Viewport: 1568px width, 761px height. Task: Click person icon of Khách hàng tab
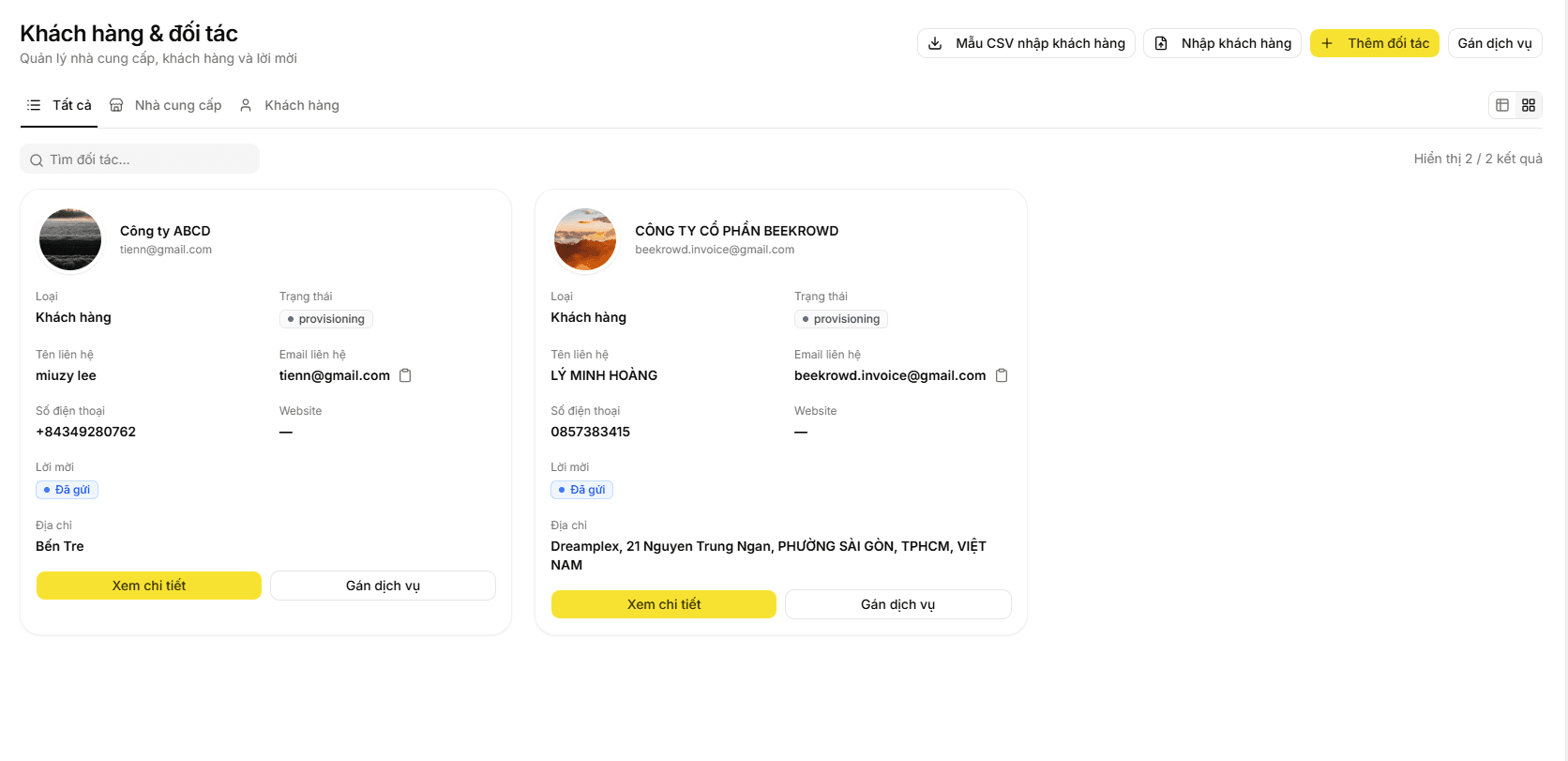pos(246,105)
